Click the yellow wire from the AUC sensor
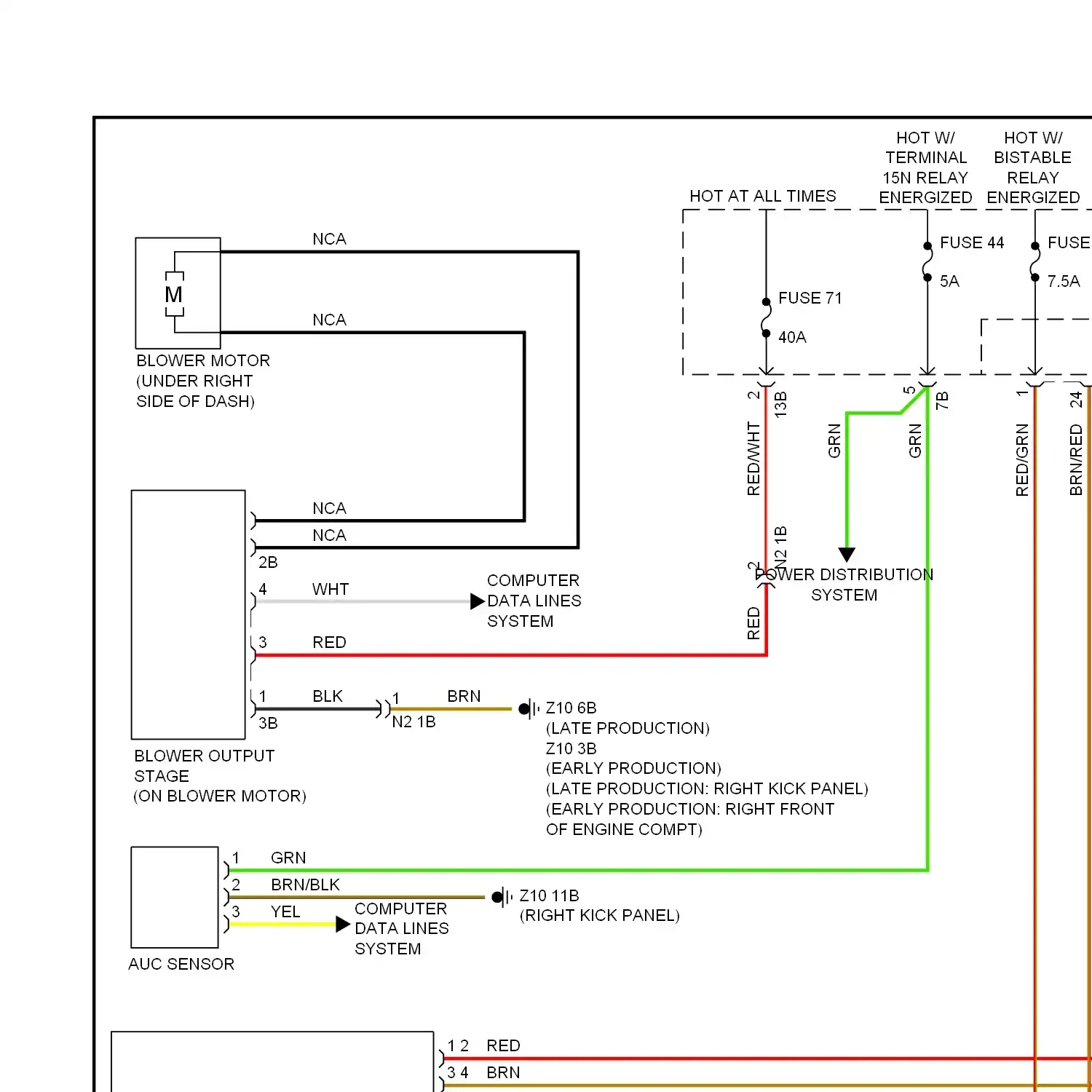The image size is (1092, 1092). [282, 925]
